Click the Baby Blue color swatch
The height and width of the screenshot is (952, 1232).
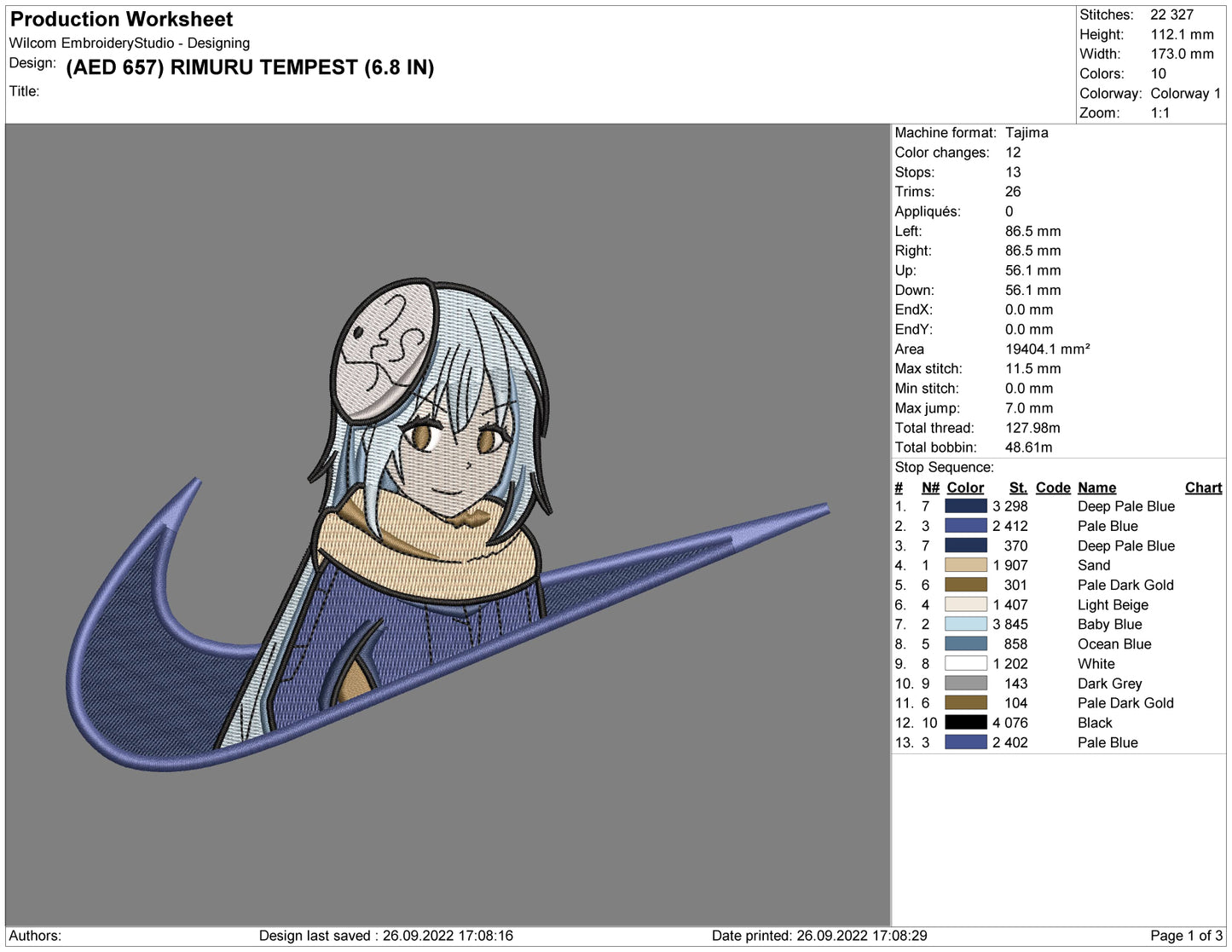pyautogui.click(x=965, y=624)
